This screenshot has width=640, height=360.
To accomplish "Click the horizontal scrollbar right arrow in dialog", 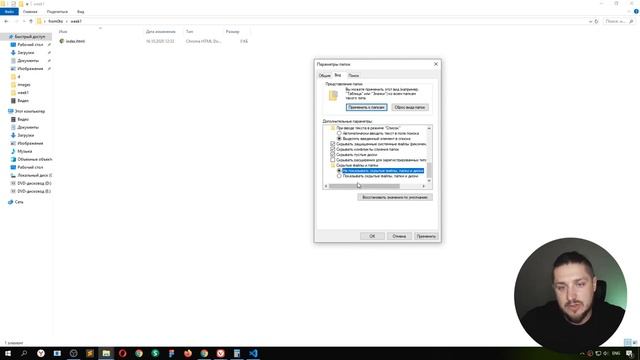I will (x=424, y=186).
